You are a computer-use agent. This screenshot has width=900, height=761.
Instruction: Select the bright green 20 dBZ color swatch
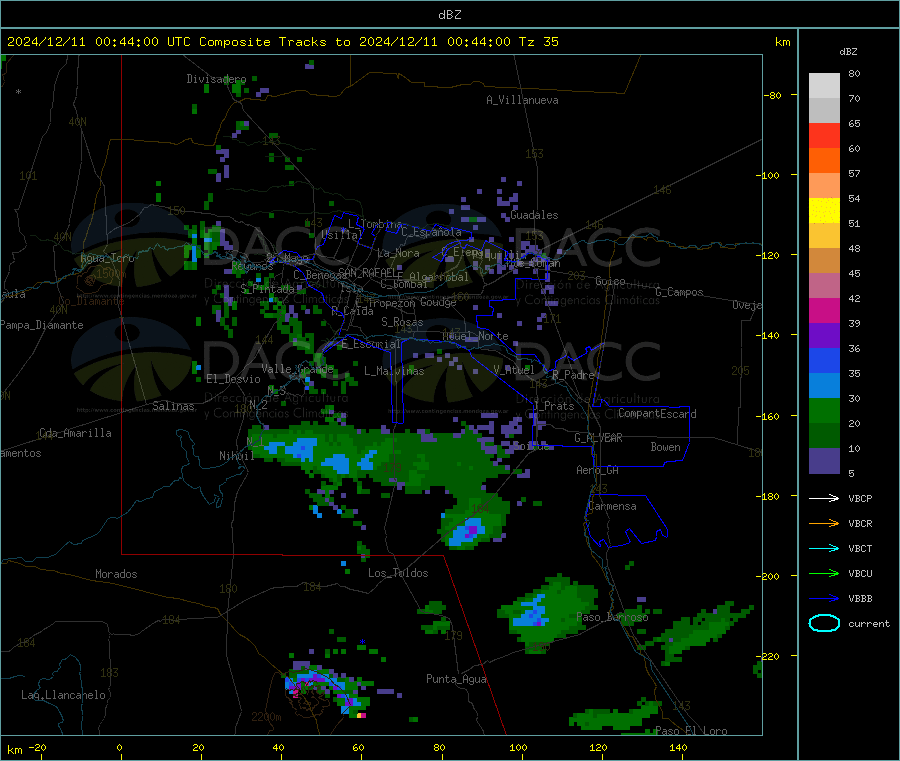[824, 410]
